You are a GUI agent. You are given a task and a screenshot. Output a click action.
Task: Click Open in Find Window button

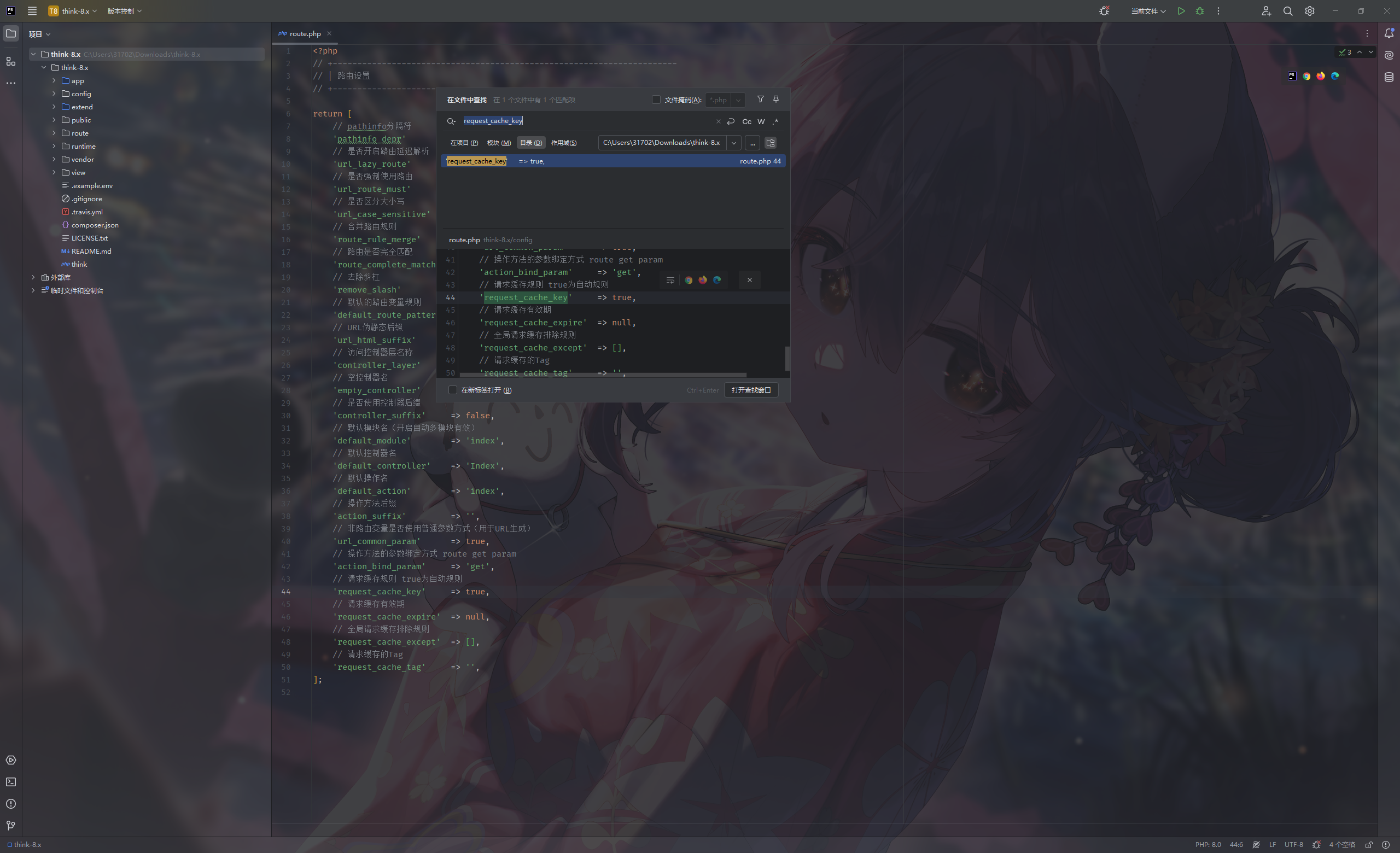(751, 390)
